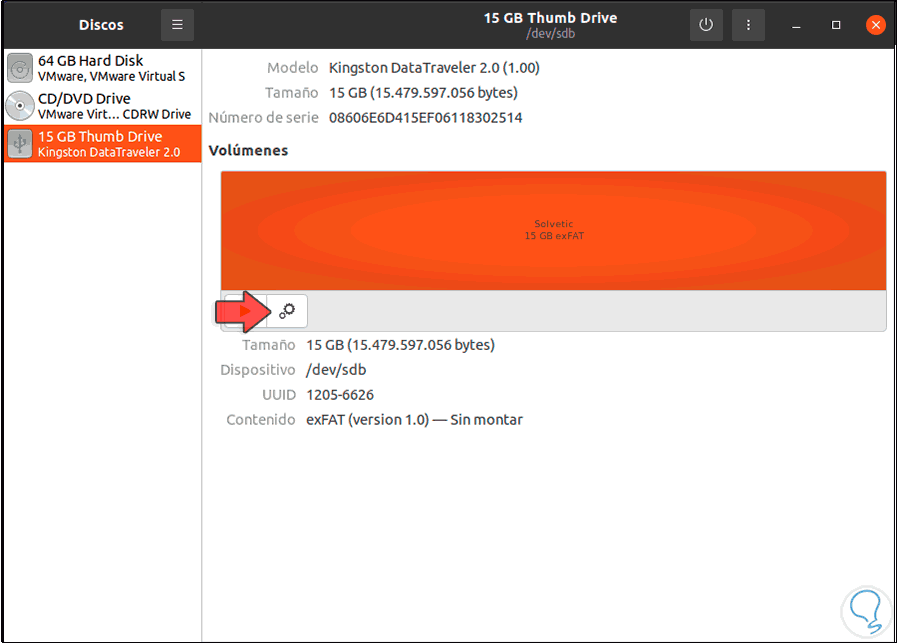Click the hard disk icon beside 64 GB entry

[x=19, y=67]
